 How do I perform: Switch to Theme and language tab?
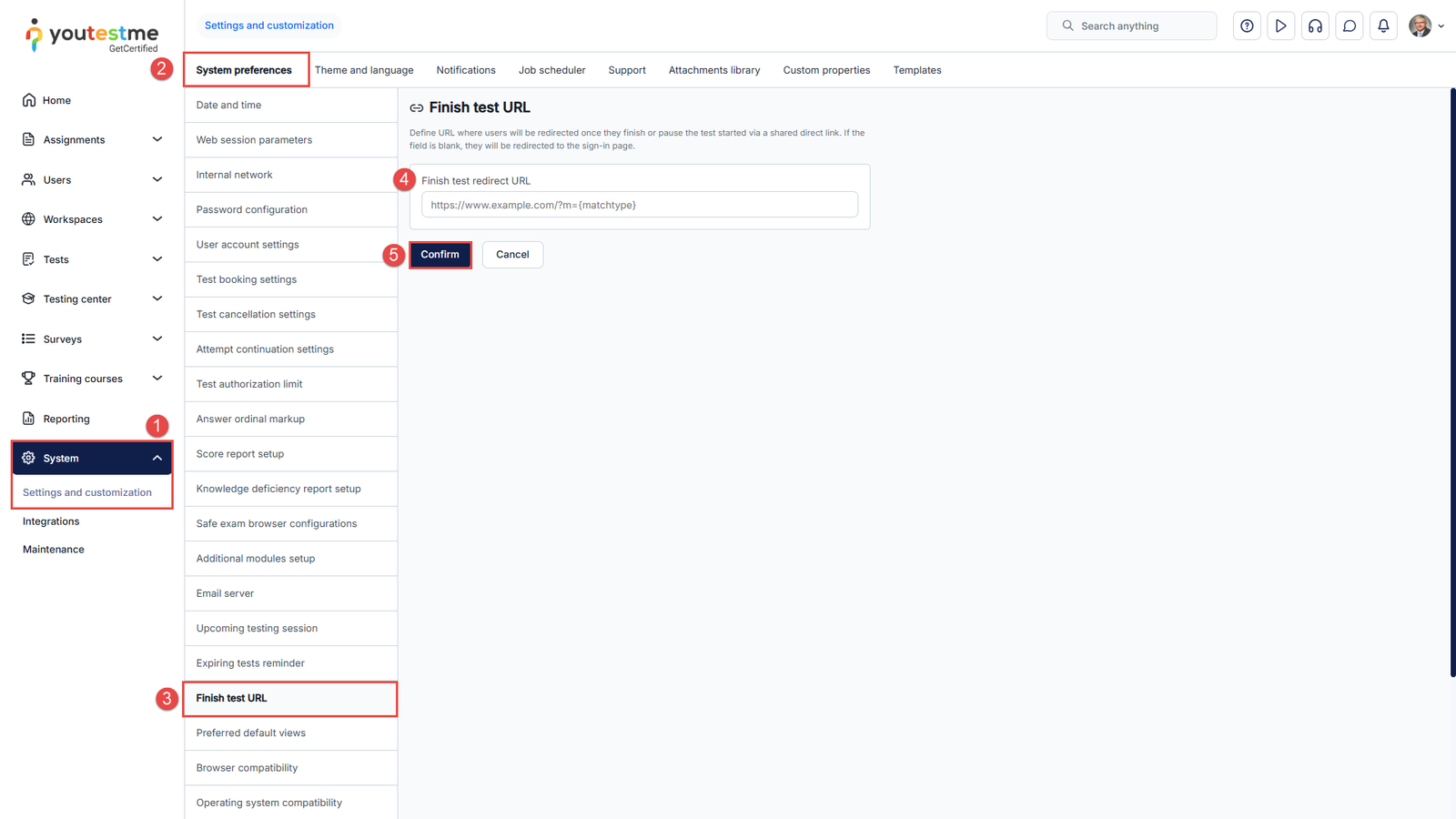point(364,70)
